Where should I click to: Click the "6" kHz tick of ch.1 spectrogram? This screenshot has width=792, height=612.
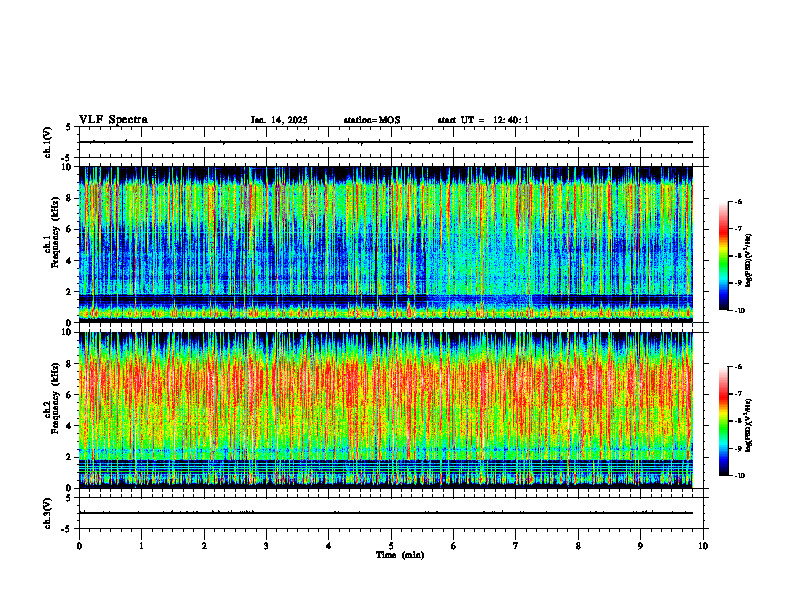tap(70, 229)
